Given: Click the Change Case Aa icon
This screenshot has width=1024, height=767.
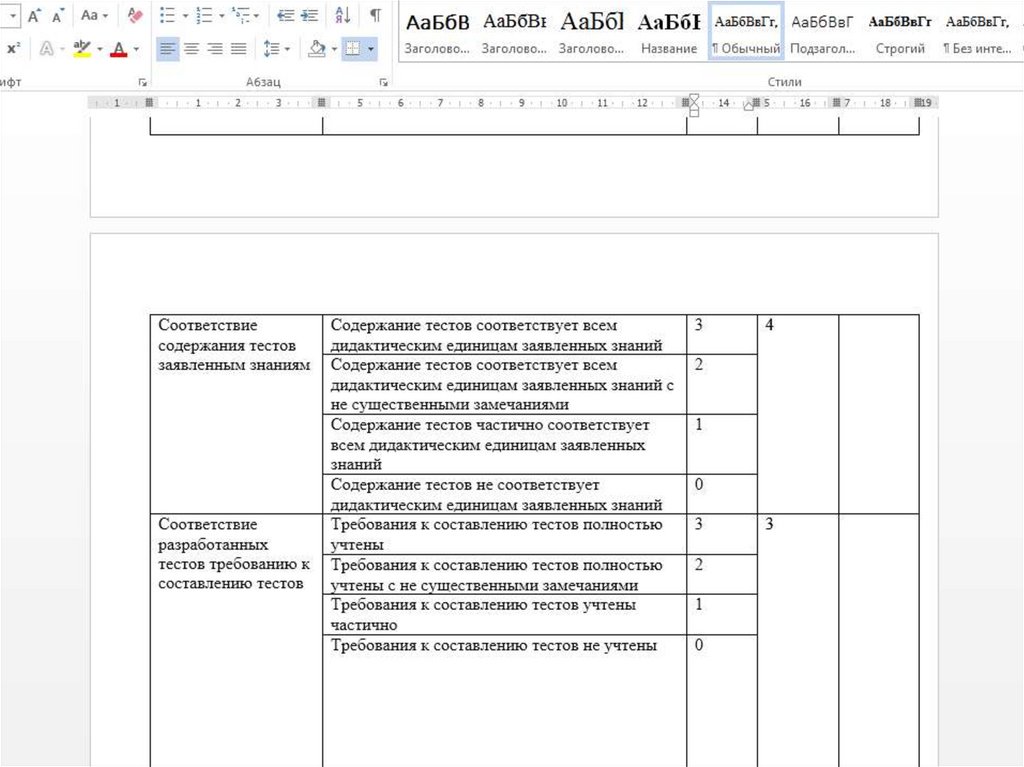Looking at the screenshot, I should coord(89,15).
